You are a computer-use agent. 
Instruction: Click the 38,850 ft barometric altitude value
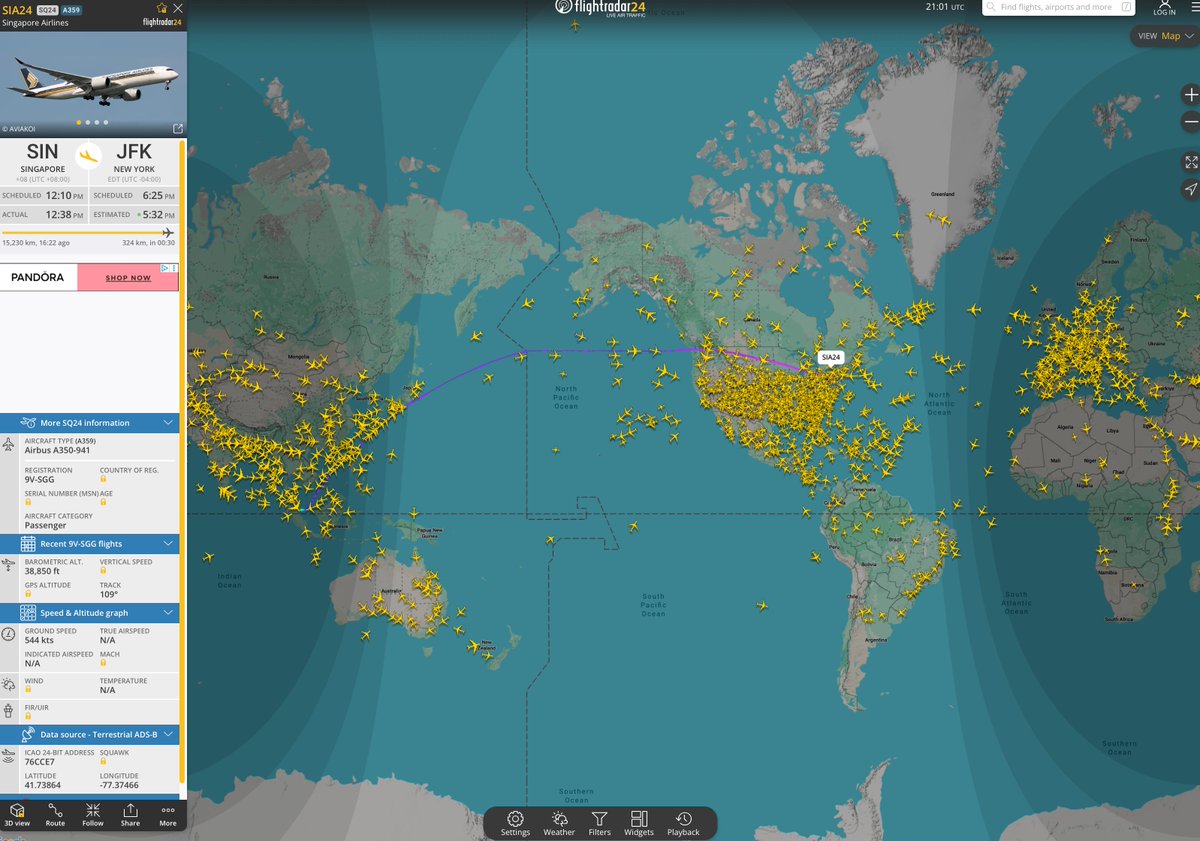(43, 571)
